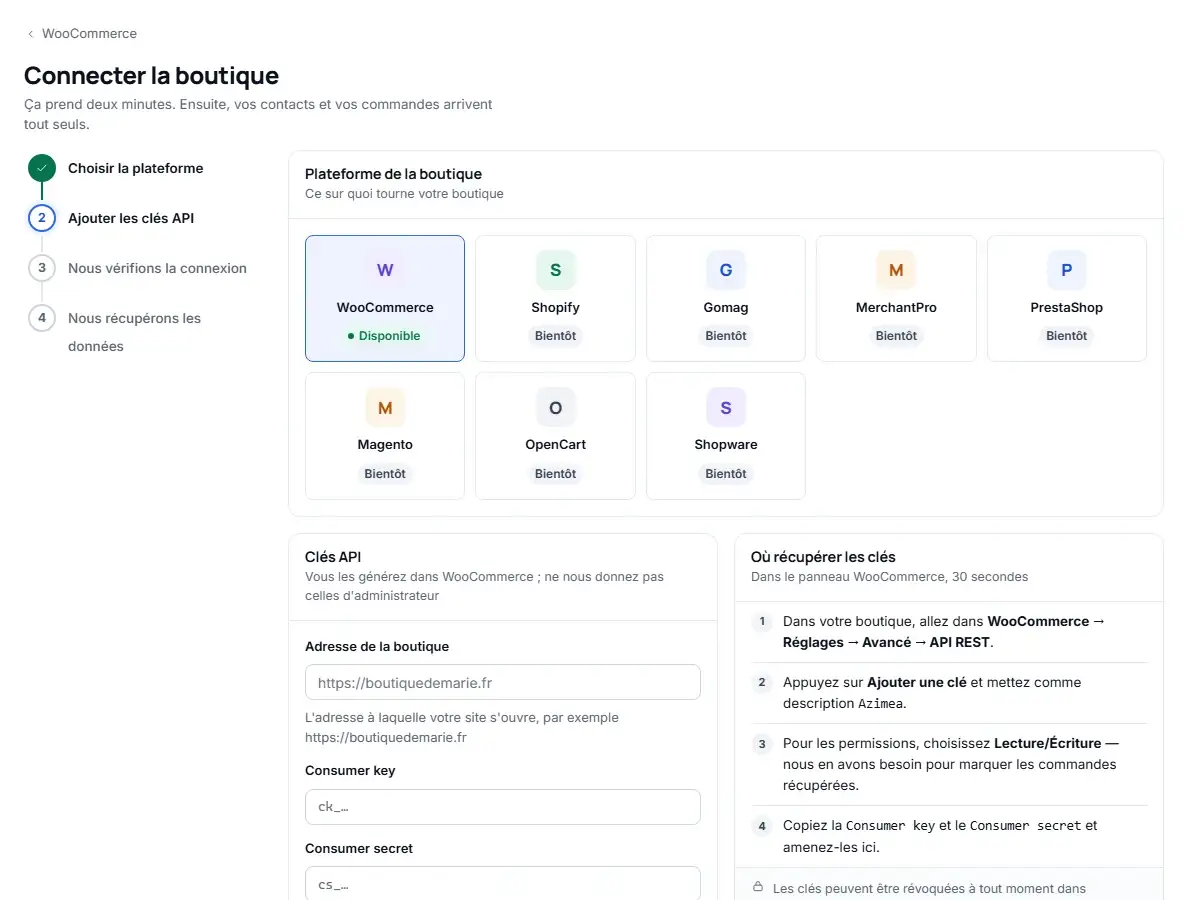1188x900 pixels.
Task: Click the Consumer secret field label
Action: (359, 848)
